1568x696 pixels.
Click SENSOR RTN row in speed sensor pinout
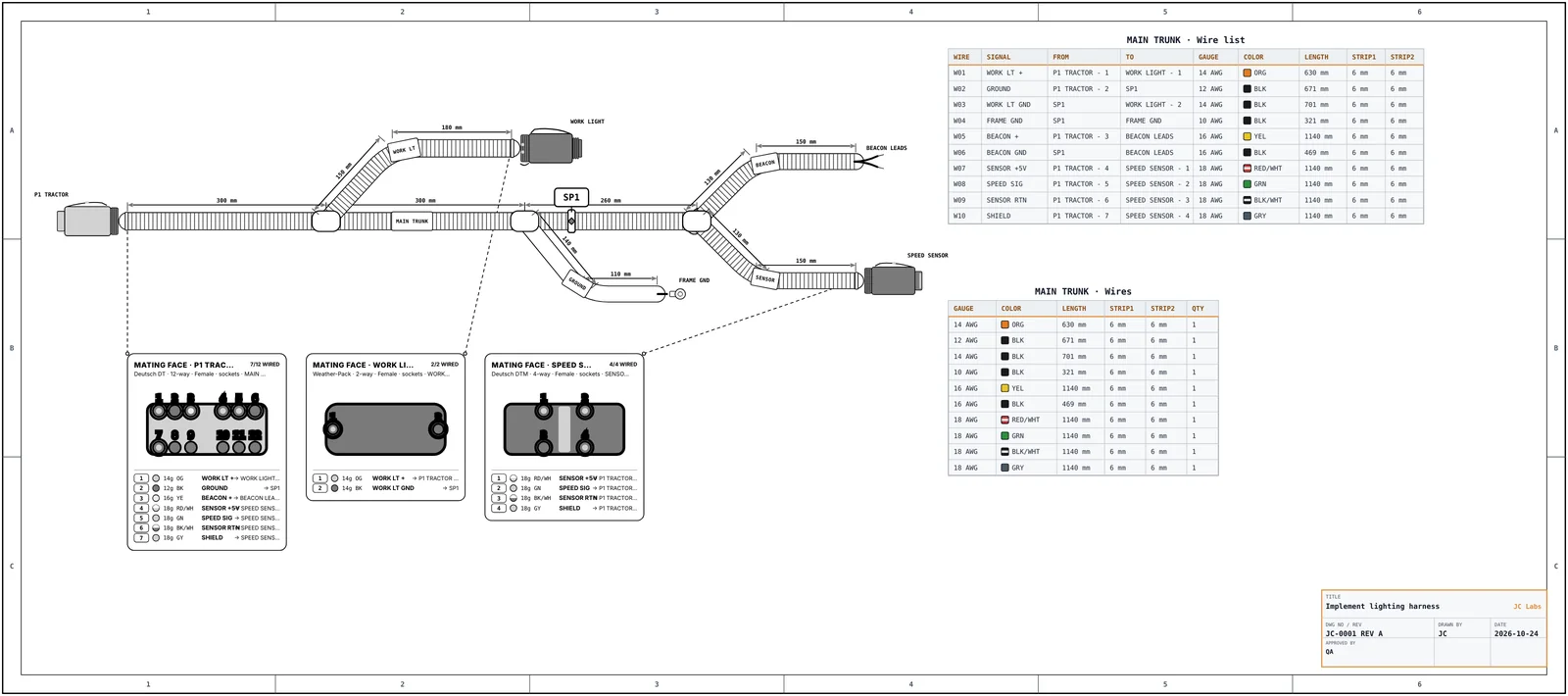tap(564, 498)
